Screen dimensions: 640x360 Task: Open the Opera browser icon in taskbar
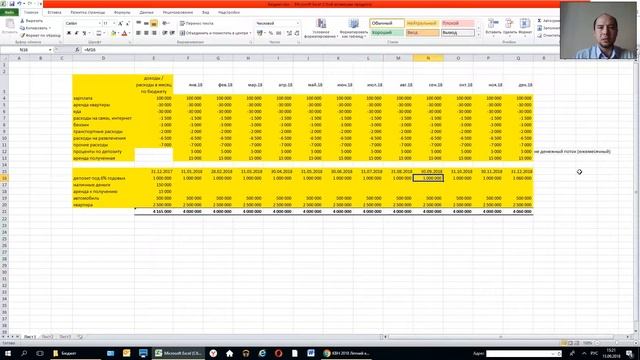tap(278, 353)
